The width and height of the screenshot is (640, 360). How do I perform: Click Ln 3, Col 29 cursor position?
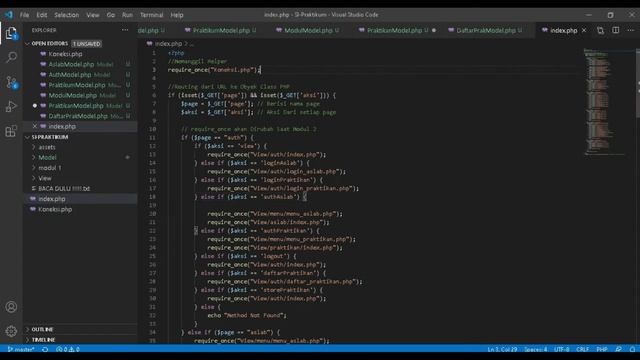[502, 349]
